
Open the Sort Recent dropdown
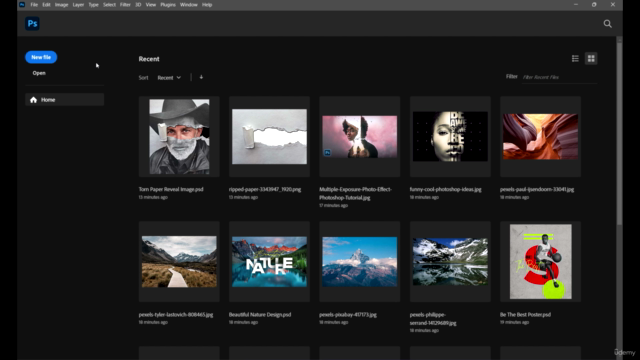coord(169,78)
